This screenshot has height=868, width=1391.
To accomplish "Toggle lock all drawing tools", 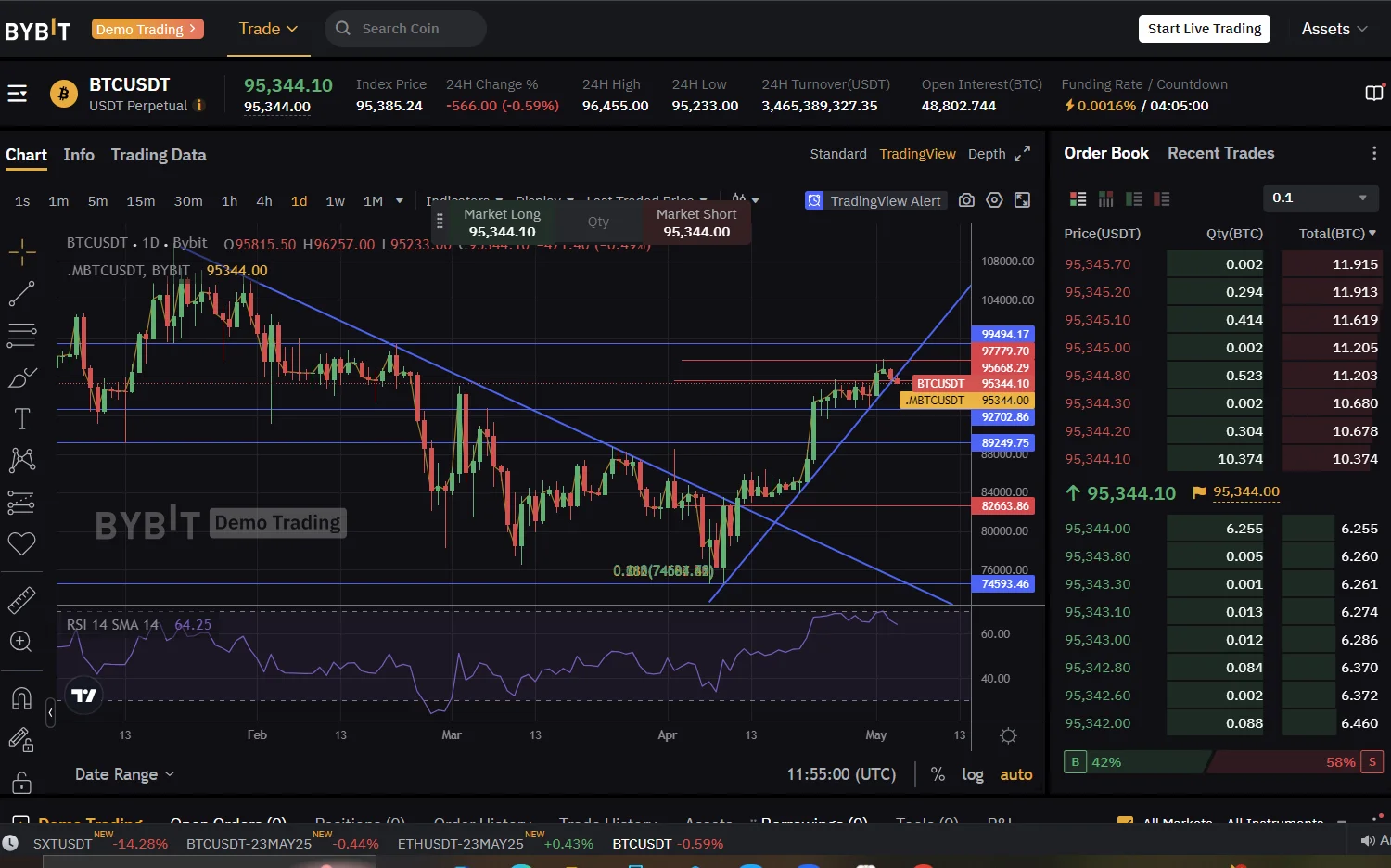I will pyautogui.click(x=22, y=782).
